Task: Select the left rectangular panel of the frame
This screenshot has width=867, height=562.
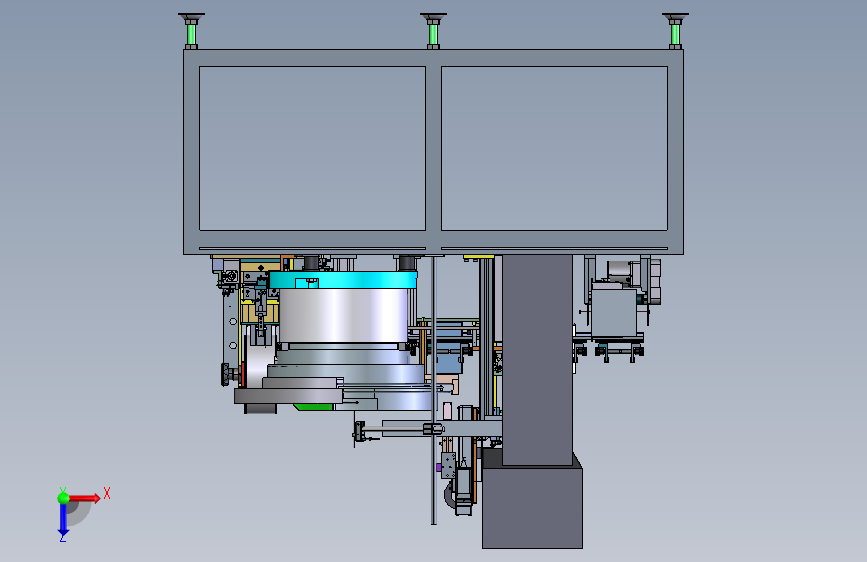Action: 312,148
